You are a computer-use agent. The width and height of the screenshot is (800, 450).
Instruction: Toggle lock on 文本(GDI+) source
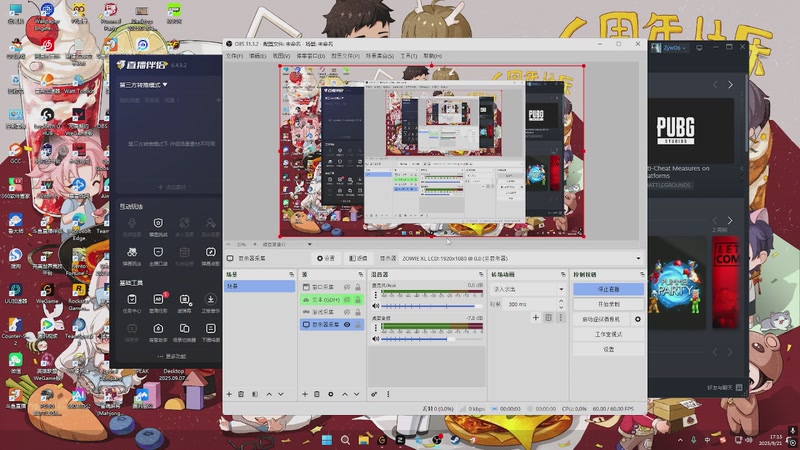point(358,299)
